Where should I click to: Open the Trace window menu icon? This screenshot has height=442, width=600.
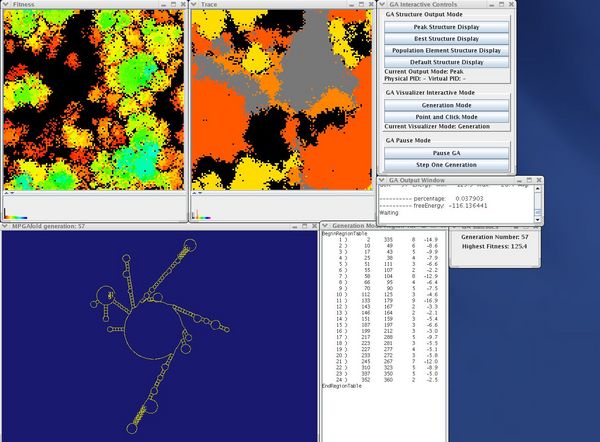195,5
